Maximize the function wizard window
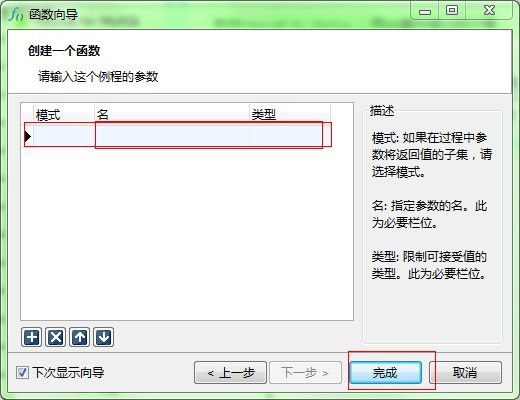The width and height of the screenshot is (520, 400). pyautogui.click(x=452, y=11)
